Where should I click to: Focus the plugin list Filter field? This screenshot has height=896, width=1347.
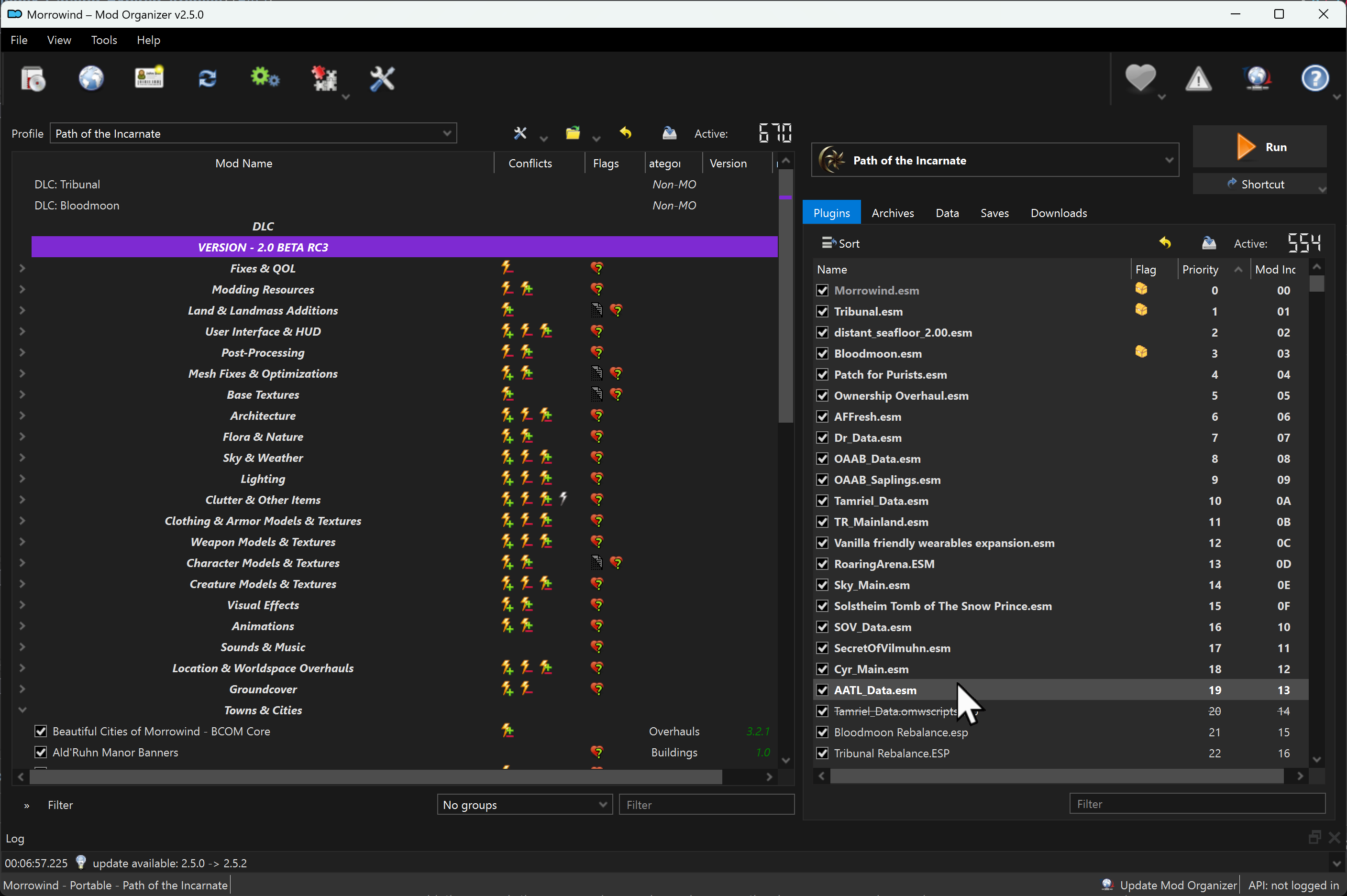1197,804
